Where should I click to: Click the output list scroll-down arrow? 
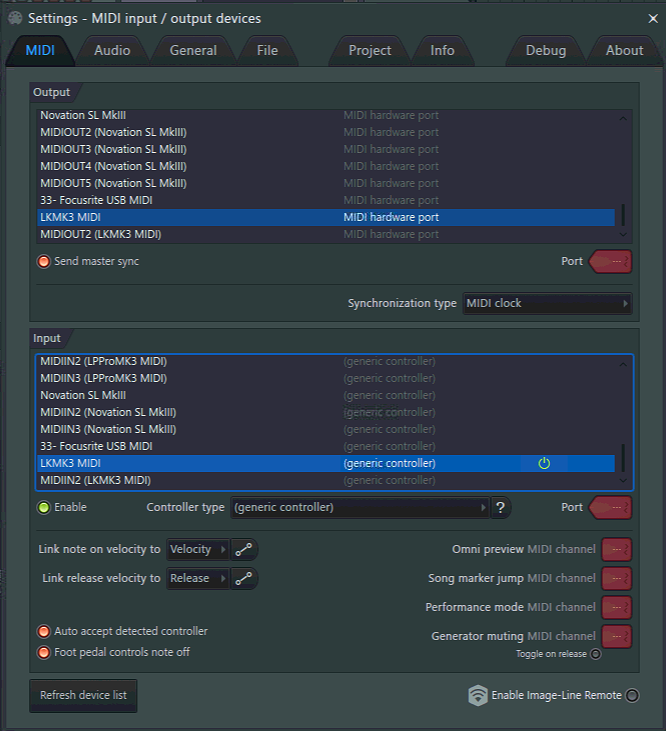pos(623,234)
